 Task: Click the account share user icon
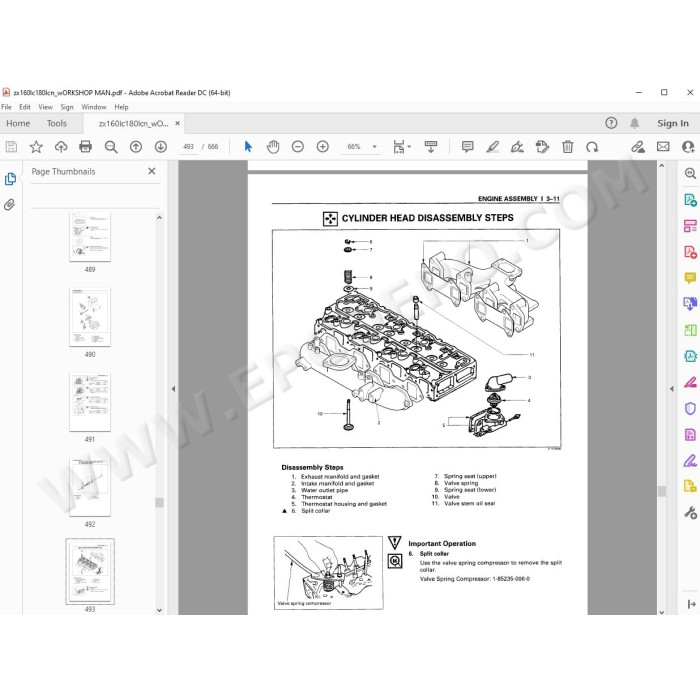(x=688, y=147)
